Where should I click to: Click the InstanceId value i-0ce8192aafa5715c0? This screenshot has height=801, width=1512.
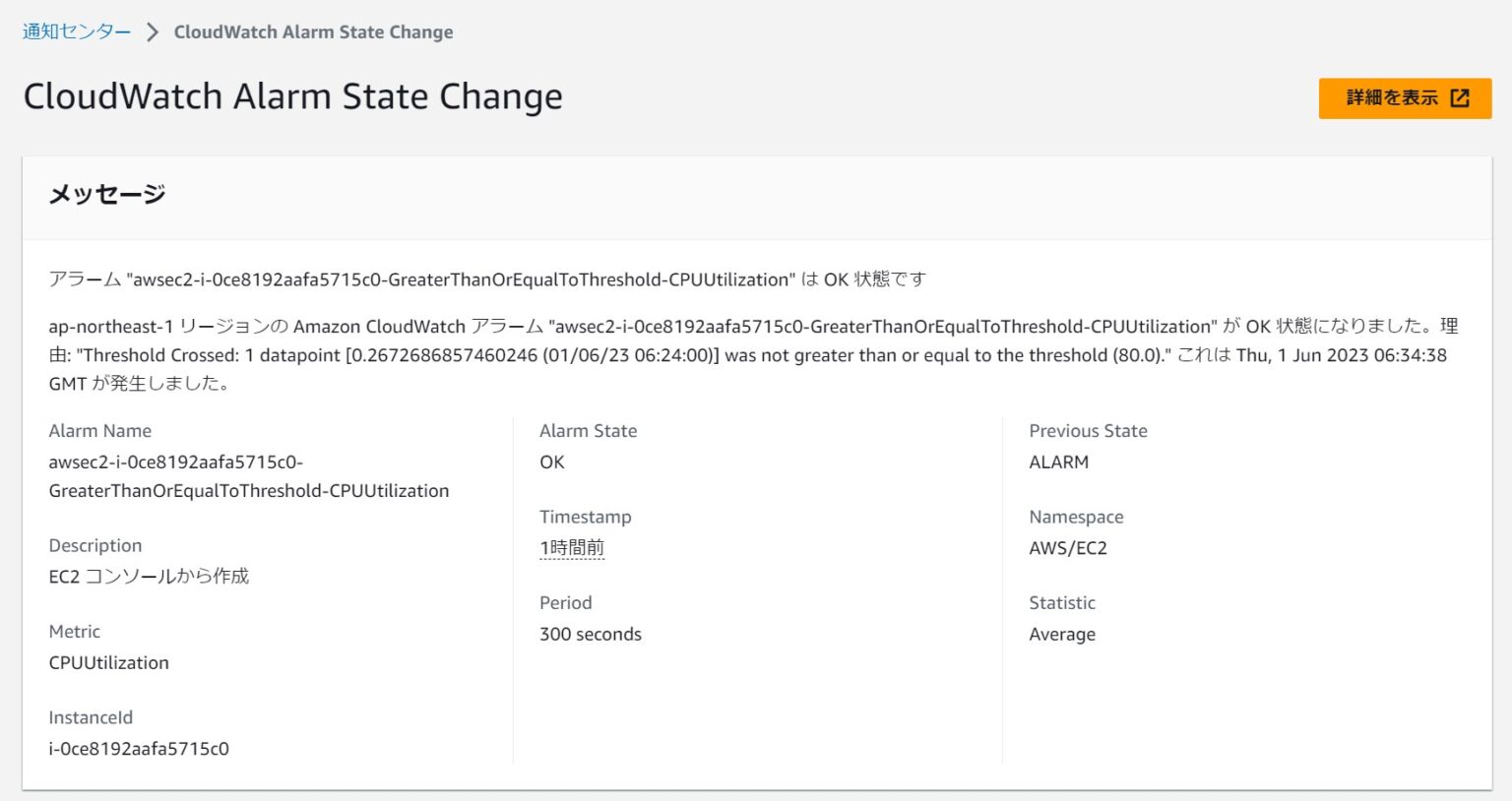tap(138, 748)
